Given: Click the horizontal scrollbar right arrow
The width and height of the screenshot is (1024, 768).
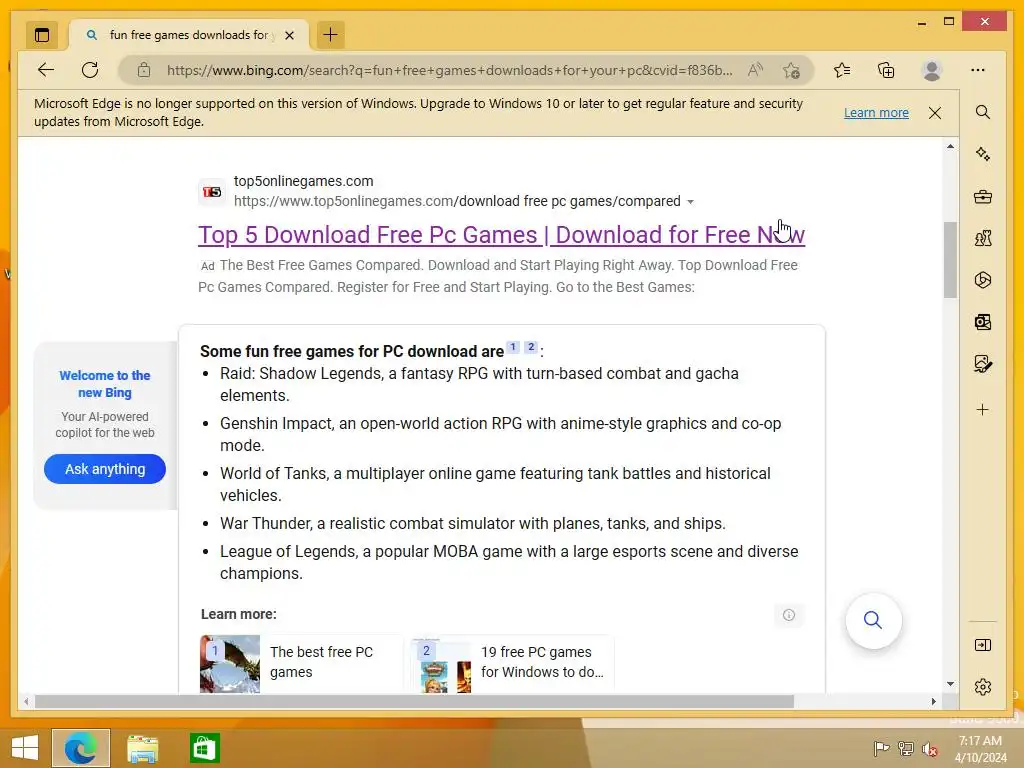Looking at the screenshot, I should coord(934,701).
